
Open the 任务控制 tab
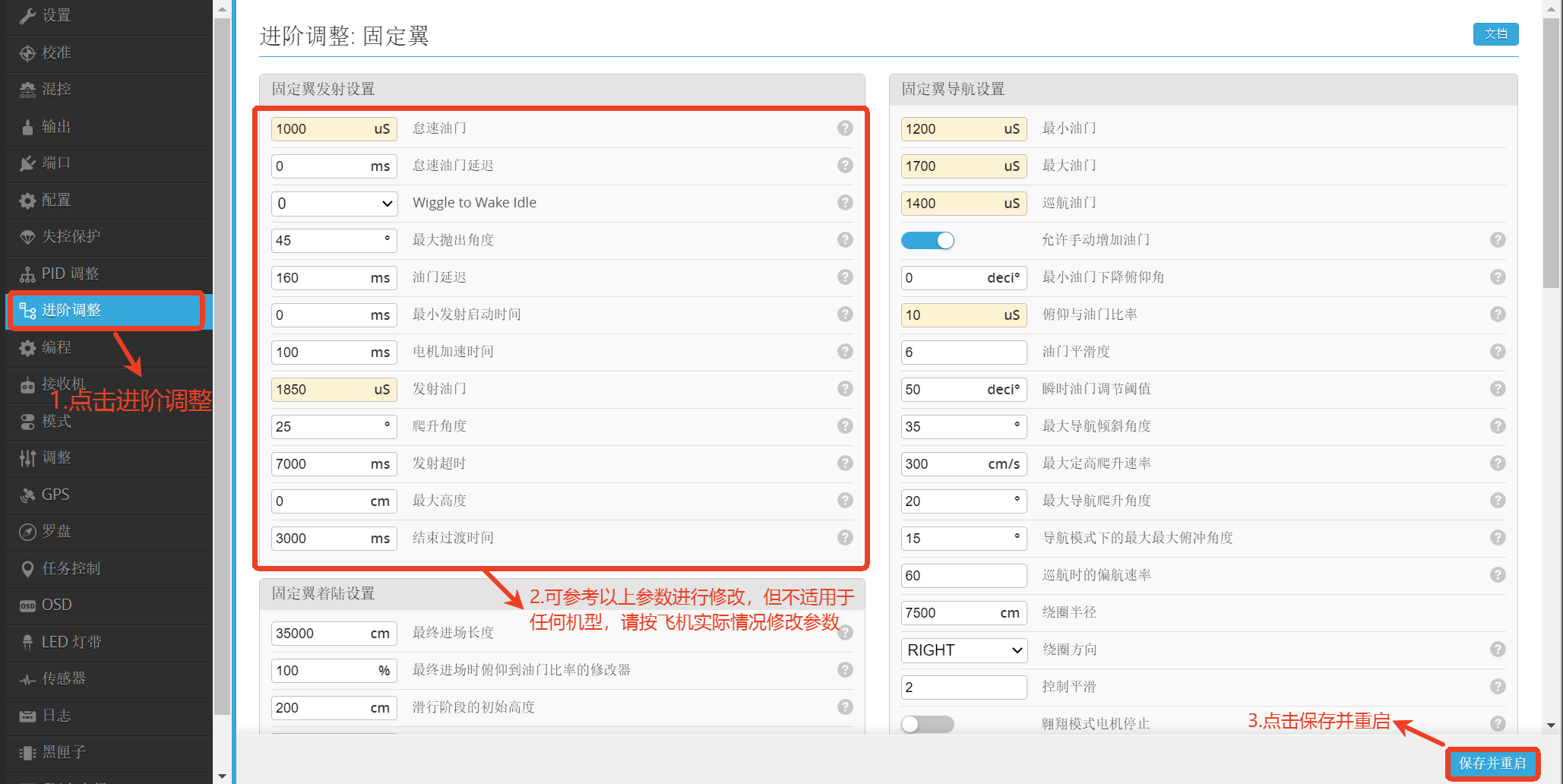[109, 569]
